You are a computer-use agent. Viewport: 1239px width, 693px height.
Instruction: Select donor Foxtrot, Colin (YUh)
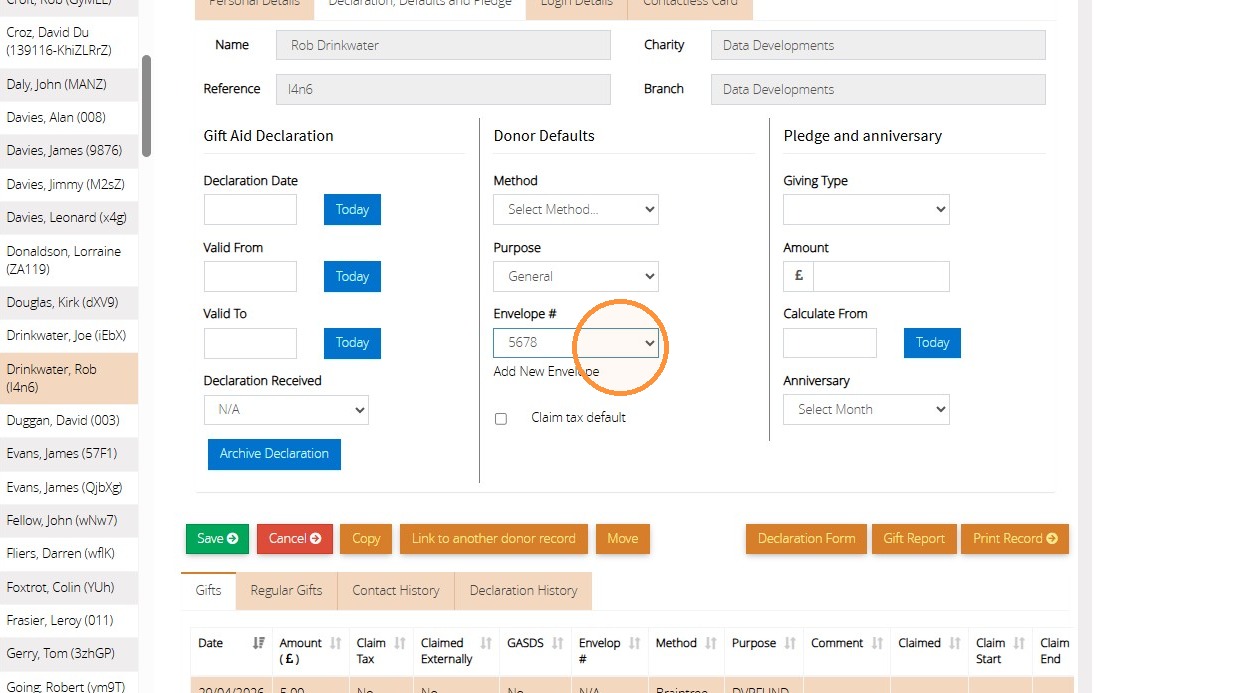69,587
